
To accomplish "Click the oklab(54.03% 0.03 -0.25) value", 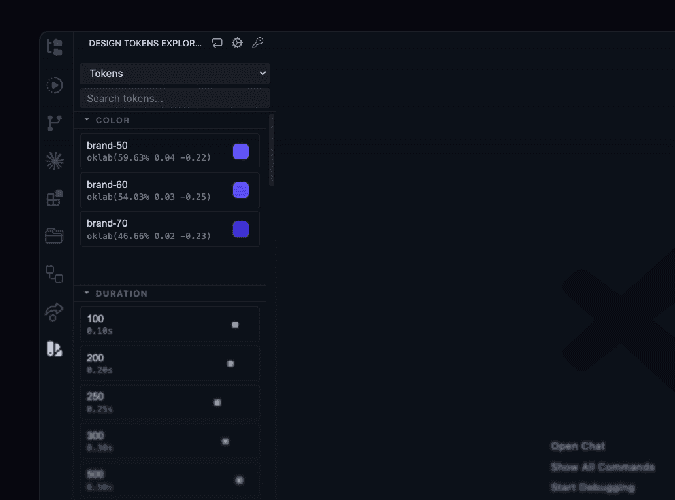I will [x=149, y=197].
